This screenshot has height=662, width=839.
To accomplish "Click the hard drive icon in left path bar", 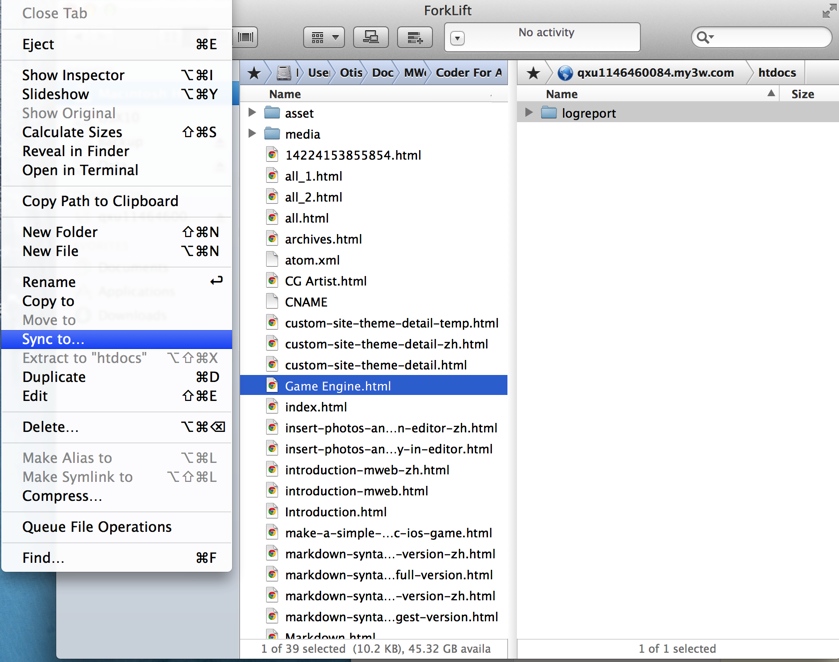I will [284, 73].
